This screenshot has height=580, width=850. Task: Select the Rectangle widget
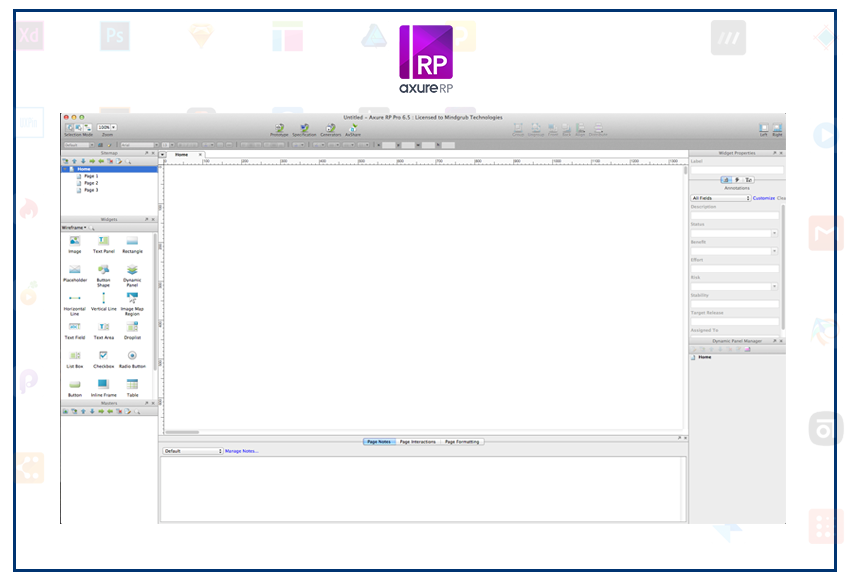[x=132, y=244]
